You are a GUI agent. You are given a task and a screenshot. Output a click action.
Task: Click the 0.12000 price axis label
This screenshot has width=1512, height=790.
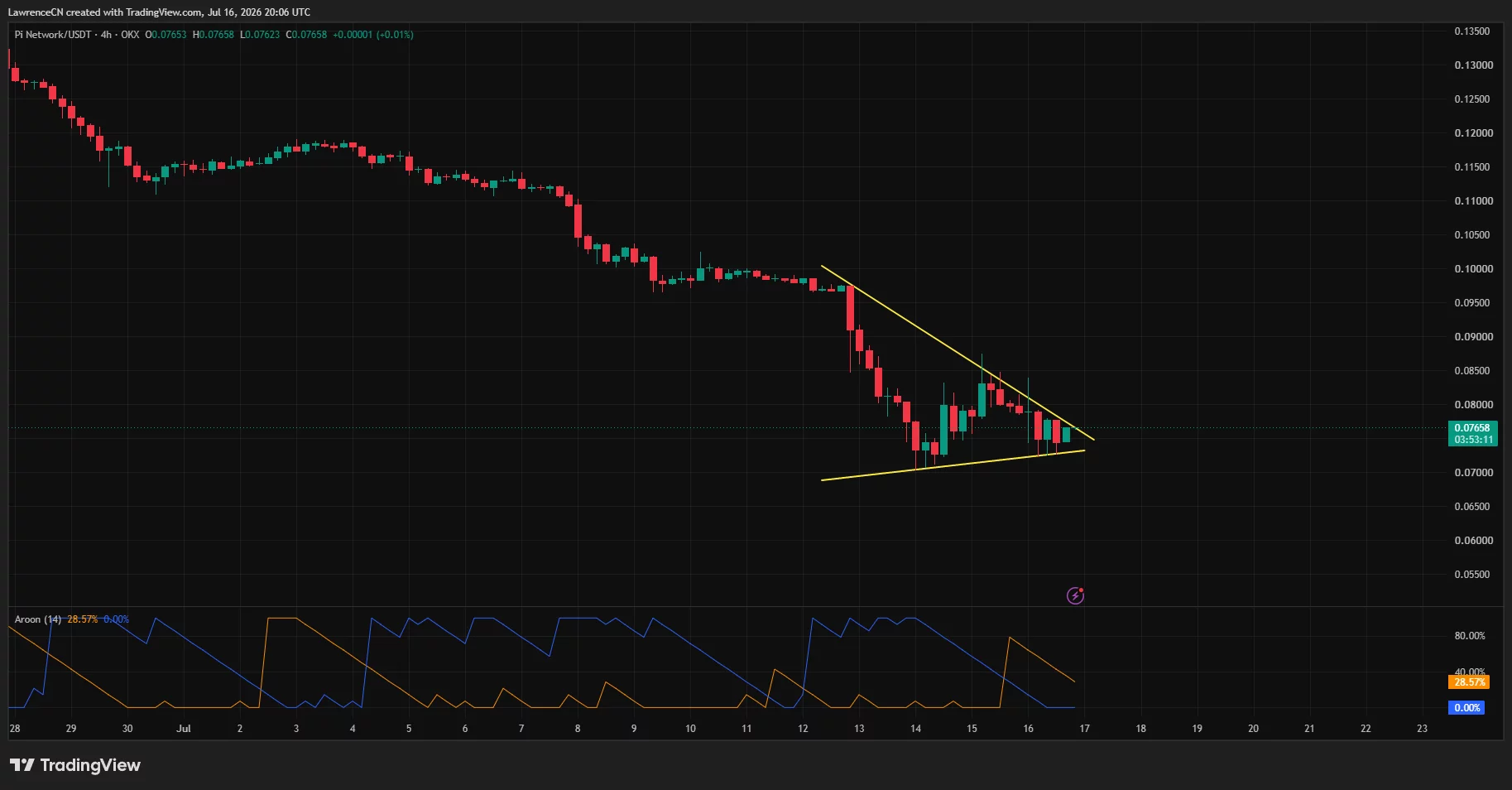point(1473,133)
